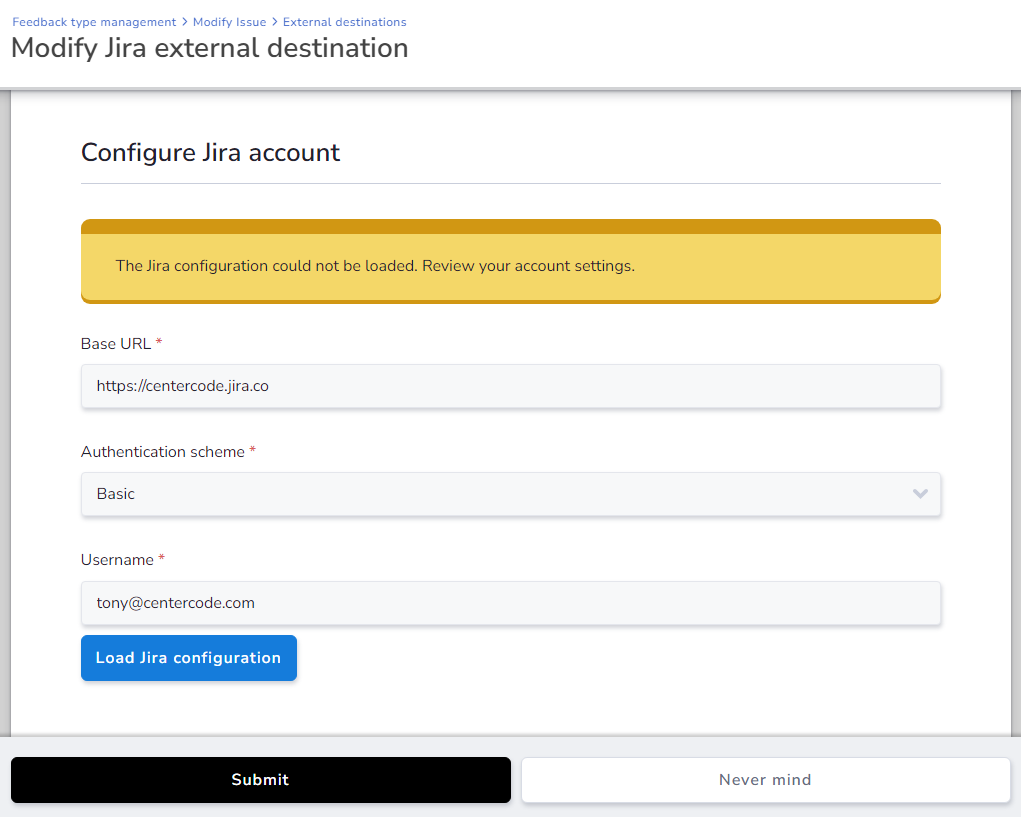Focus the Username input field
This screenshot has height=817, width=1021.
coord(510,603)
